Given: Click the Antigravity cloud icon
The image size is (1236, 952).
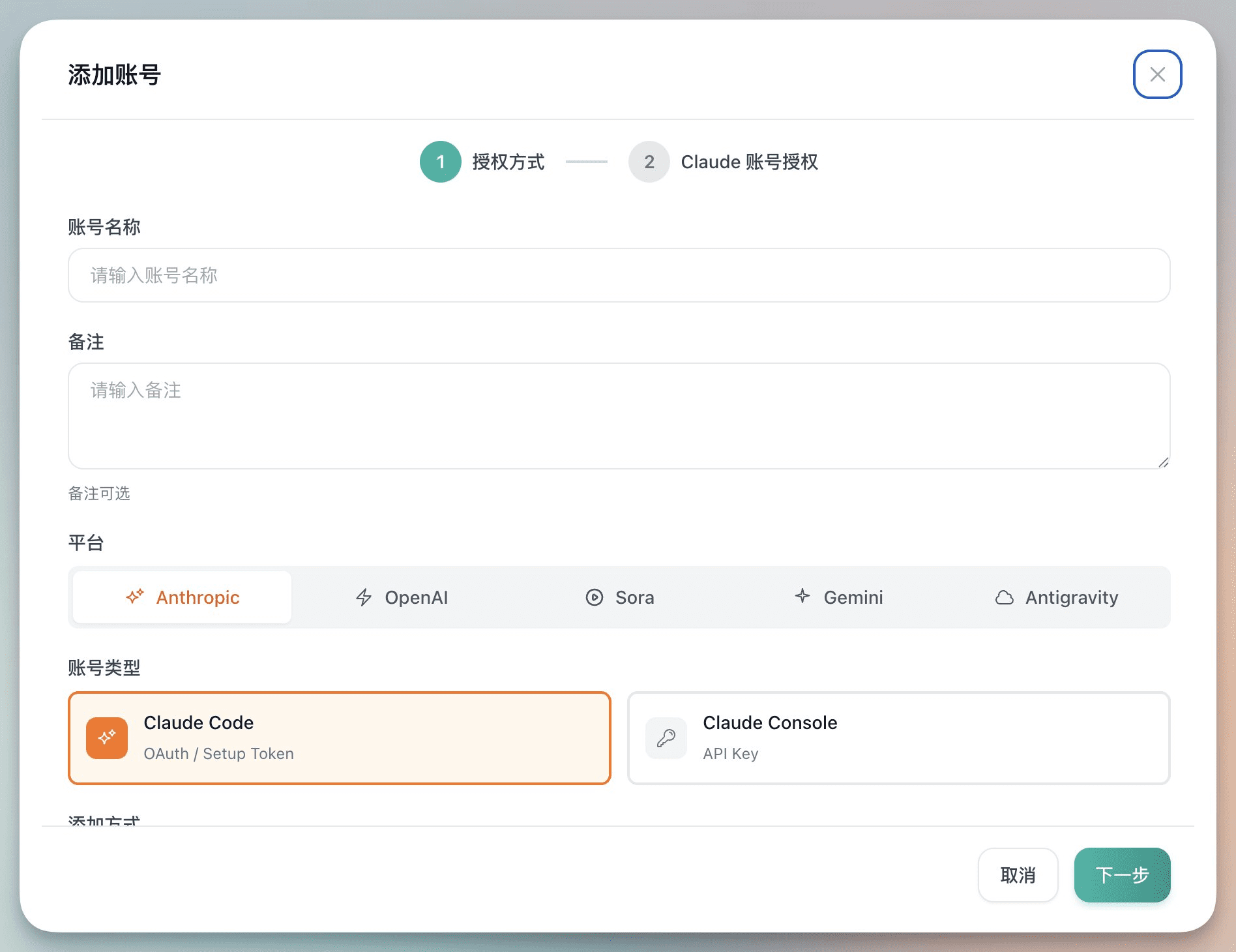Looking at the screenshot, I should coord(1004,597).
